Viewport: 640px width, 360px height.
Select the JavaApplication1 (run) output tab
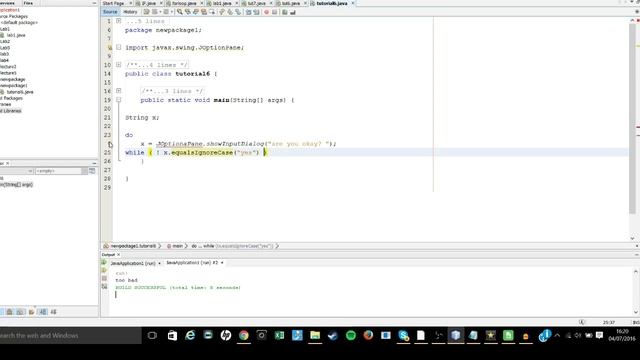pyautogui.click(x=133, y=263)
